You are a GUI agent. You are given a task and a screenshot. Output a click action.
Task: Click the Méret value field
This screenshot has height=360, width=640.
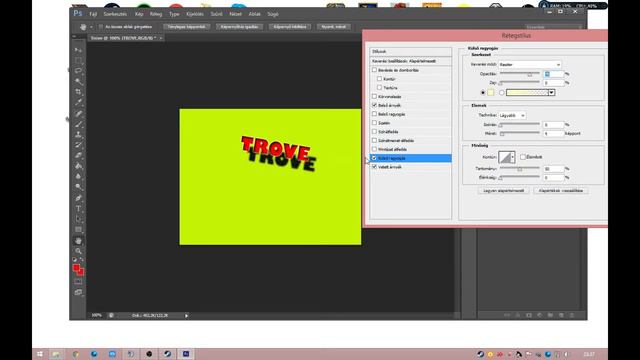[x=553, y=133]
